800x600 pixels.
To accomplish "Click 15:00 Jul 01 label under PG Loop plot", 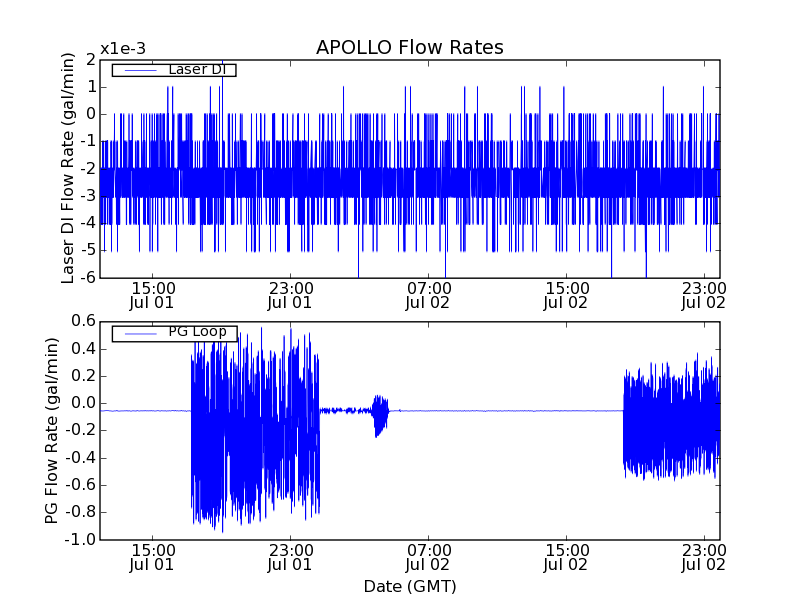I will coord(152,558).
